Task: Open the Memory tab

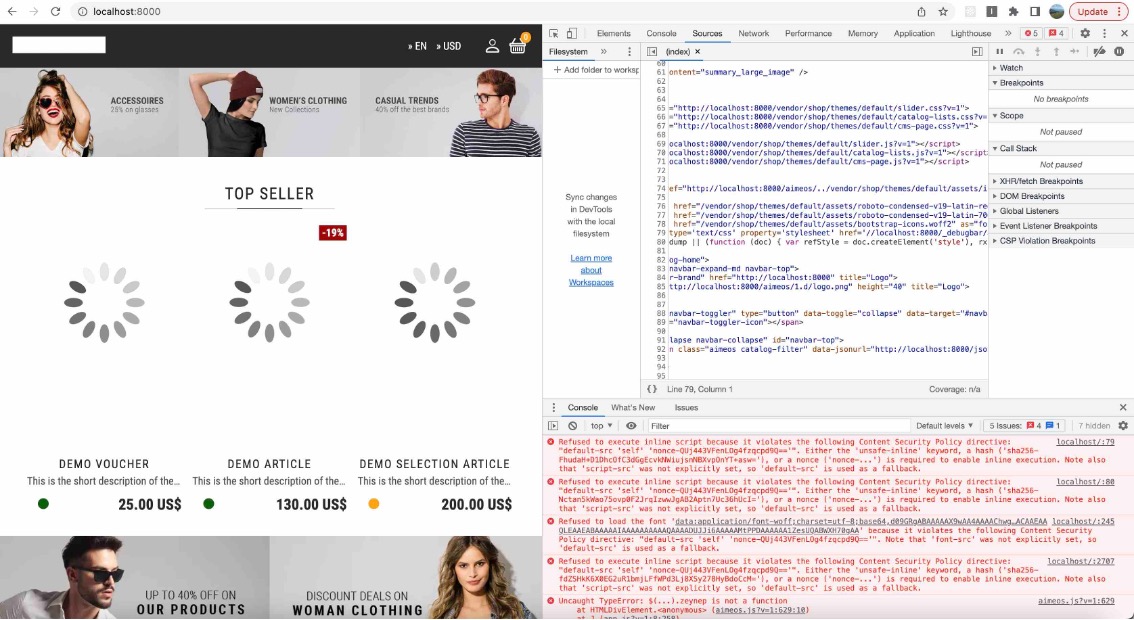Action: (863, 33)
